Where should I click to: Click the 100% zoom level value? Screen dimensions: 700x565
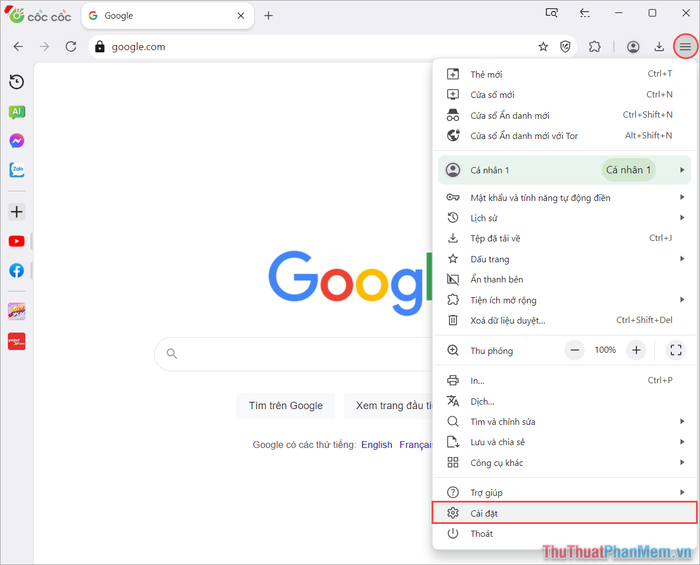(x=605, y=350)
